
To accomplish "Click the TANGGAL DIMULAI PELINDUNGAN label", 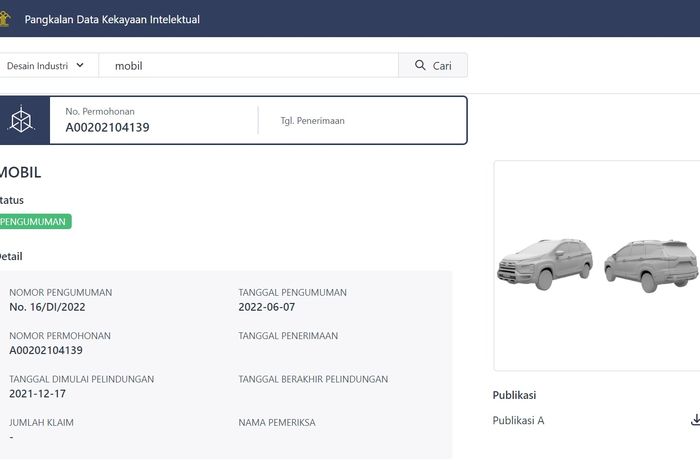I will point(82,379).
